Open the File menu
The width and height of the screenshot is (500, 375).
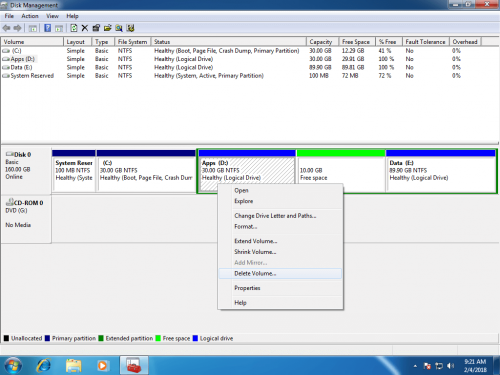[9, 16]
